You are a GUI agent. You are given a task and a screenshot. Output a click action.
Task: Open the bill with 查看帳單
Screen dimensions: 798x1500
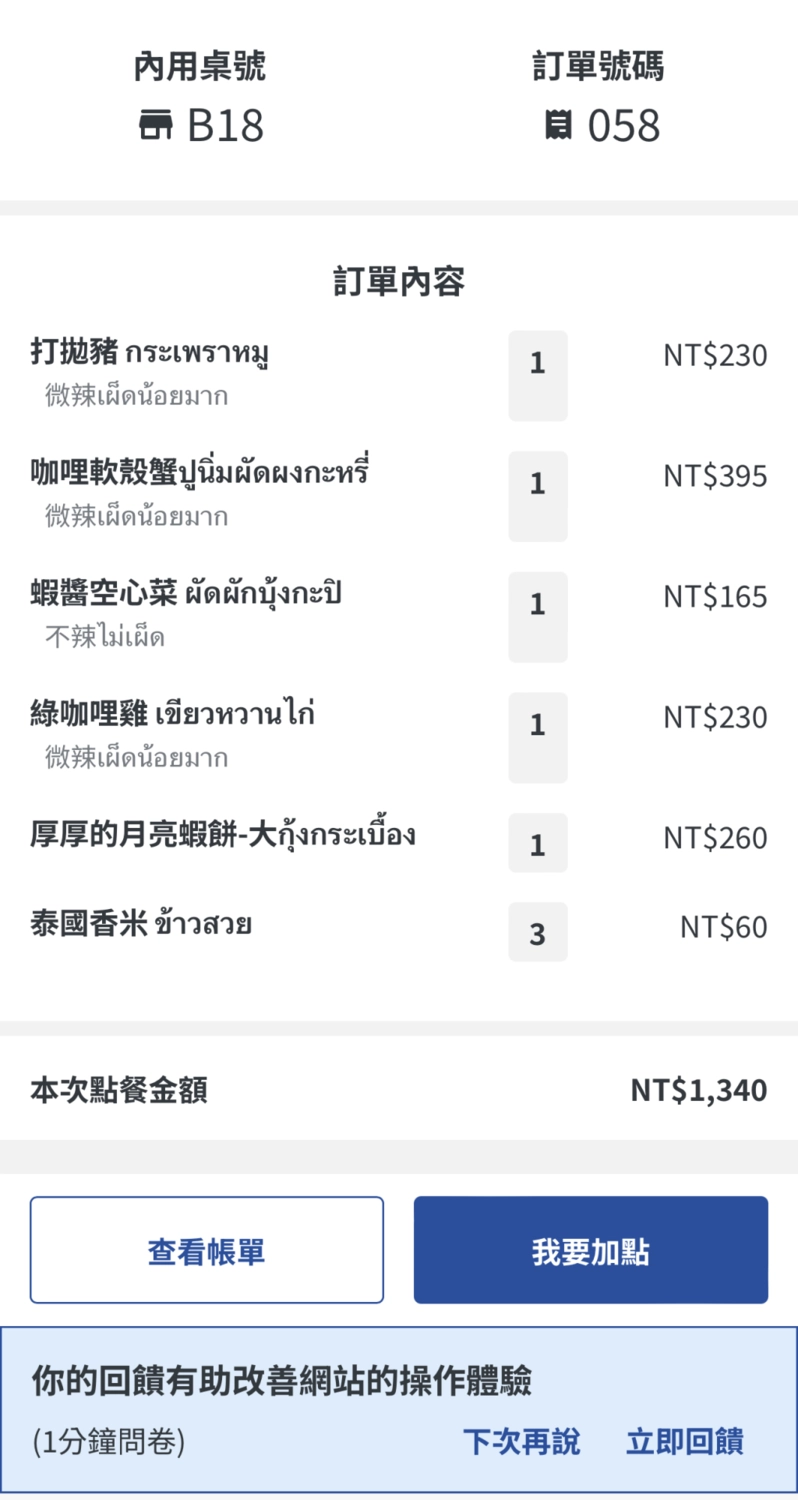[206, 1250]
